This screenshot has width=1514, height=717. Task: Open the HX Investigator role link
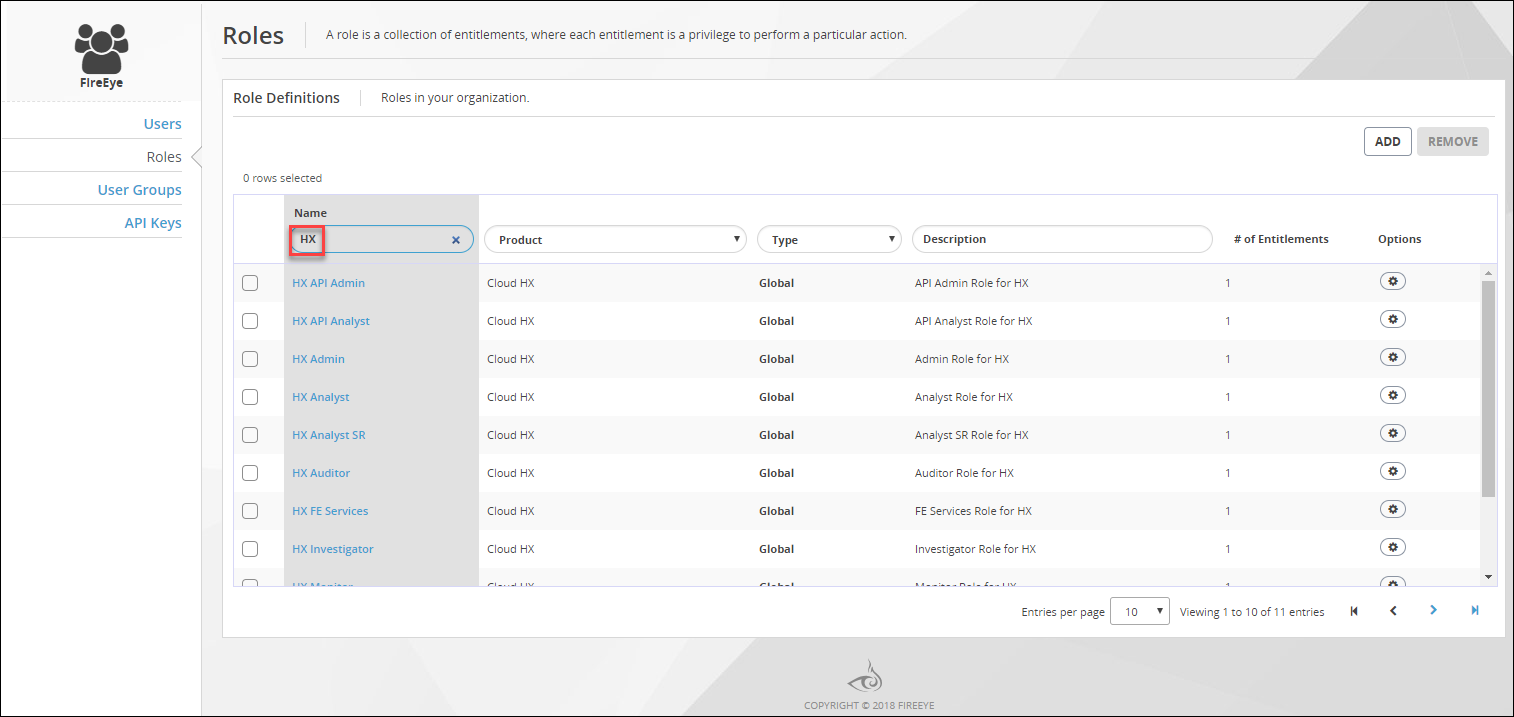[x=333, y=549]
